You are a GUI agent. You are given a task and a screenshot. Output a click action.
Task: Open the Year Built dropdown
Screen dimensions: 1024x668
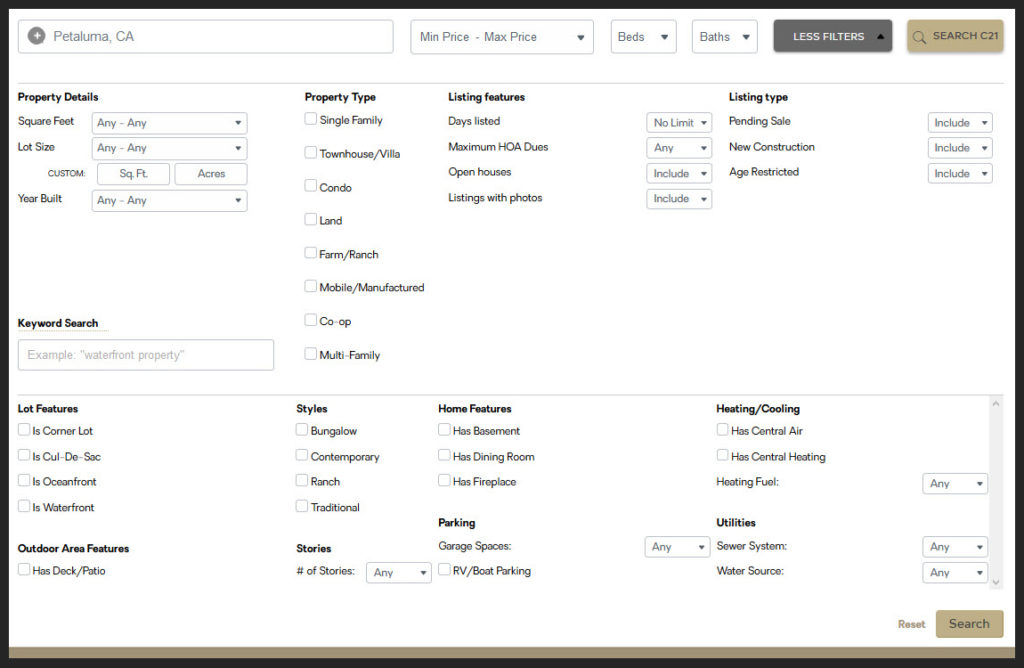[169, 200]
